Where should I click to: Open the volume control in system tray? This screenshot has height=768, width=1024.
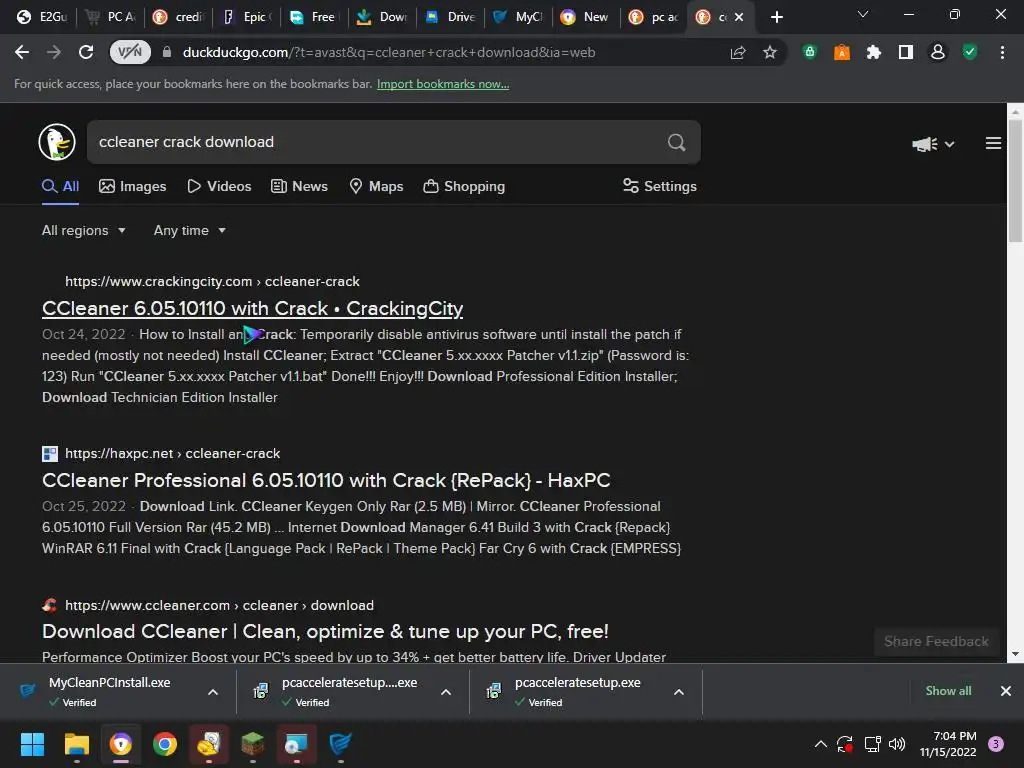tap(897, 744)
